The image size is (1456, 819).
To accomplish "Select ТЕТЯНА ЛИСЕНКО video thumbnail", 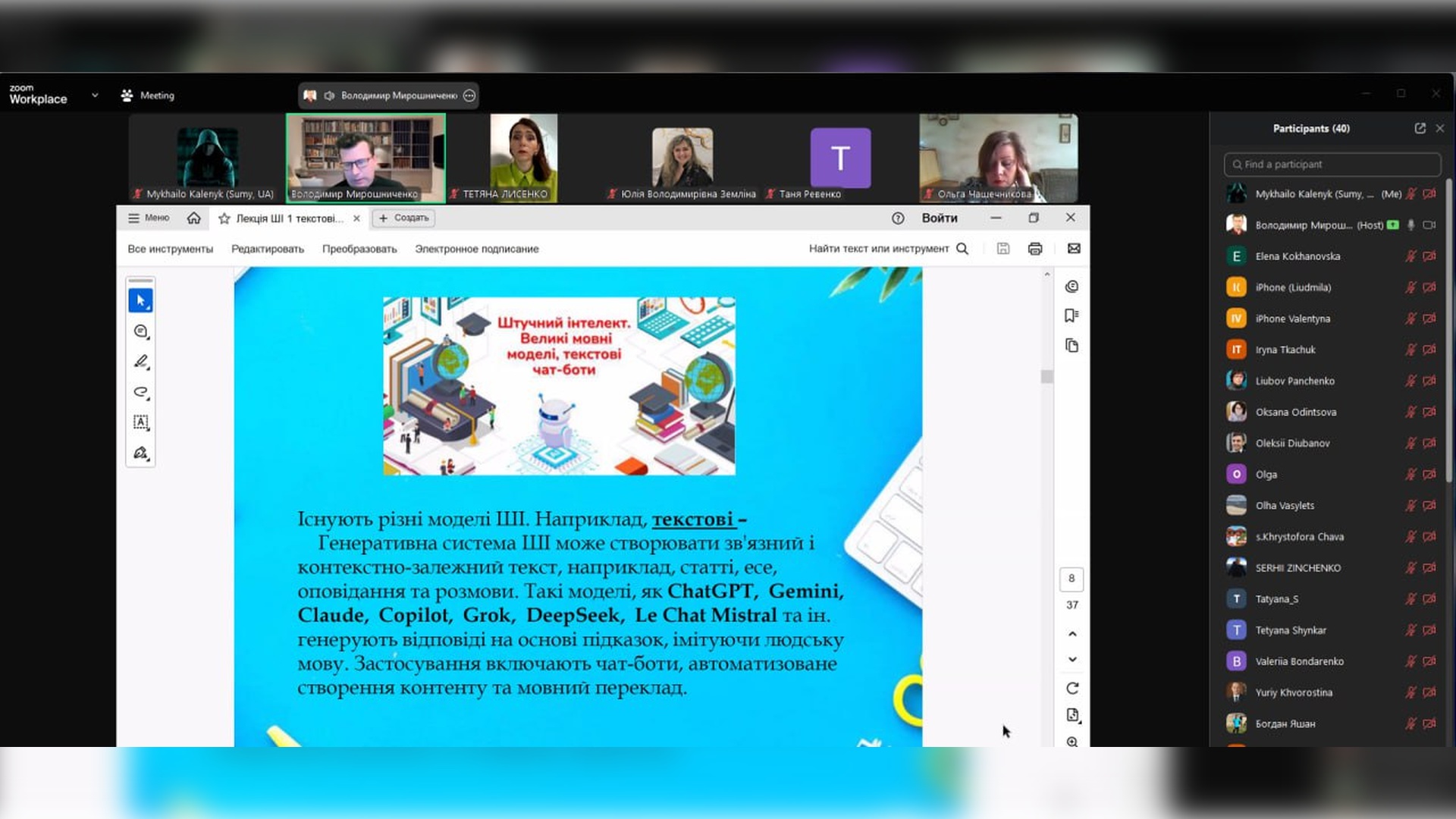I will 523,158.
